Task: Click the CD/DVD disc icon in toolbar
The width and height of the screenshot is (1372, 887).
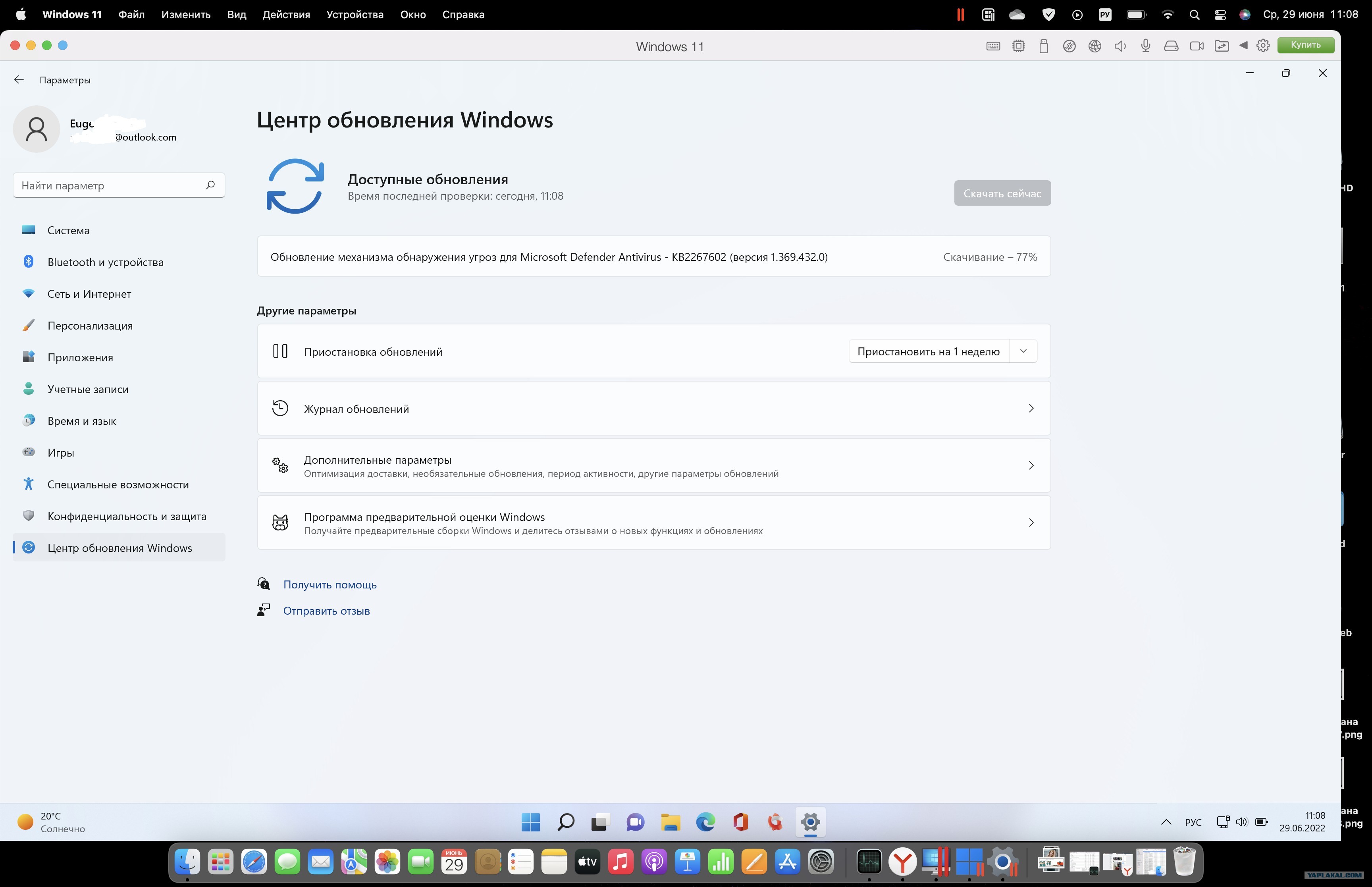Action: tap(1069, 46)
